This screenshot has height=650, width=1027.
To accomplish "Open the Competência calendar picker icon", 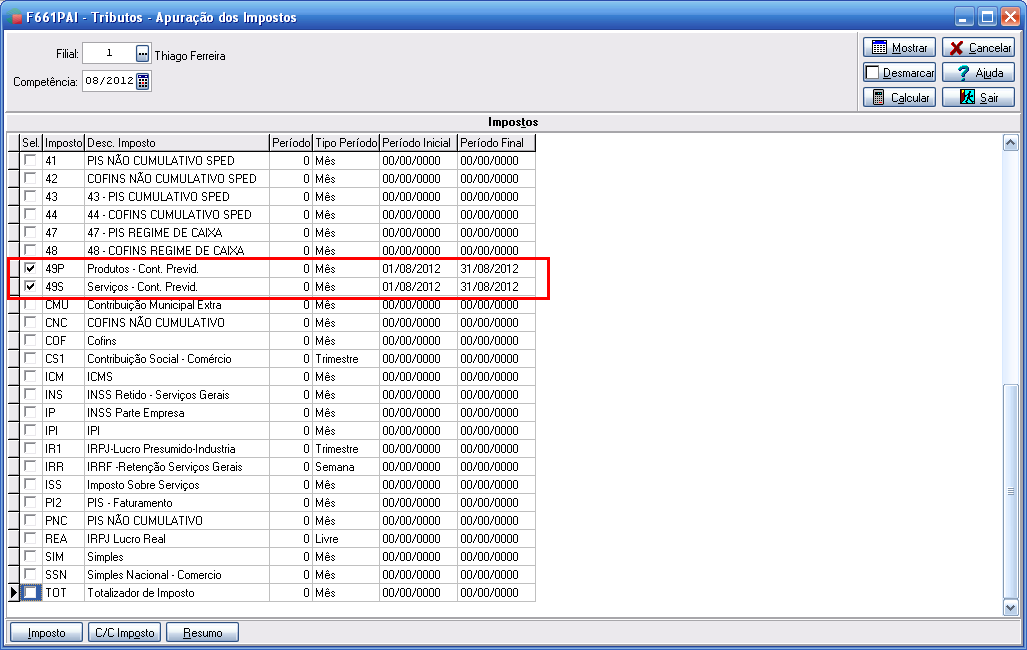I will click(x=143, y=81).
